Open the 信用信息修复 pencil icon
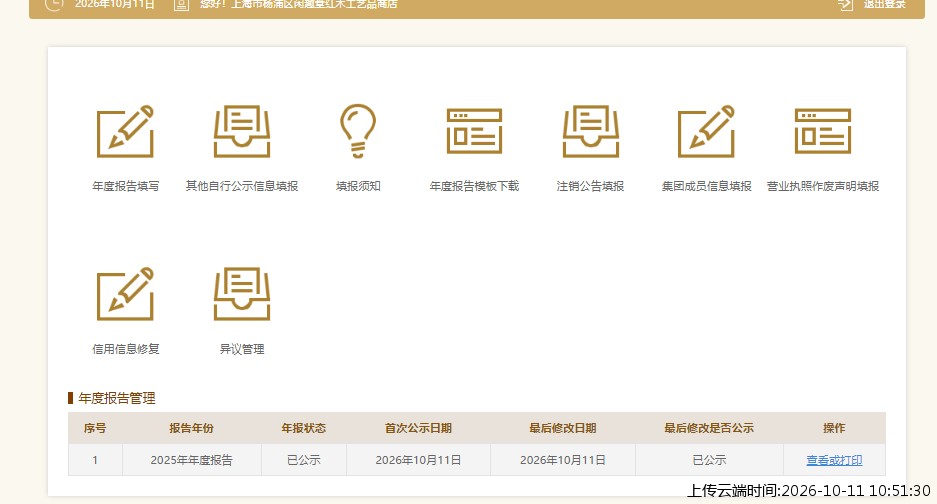Viewport: 937px width, 504px height. (125, 294)
